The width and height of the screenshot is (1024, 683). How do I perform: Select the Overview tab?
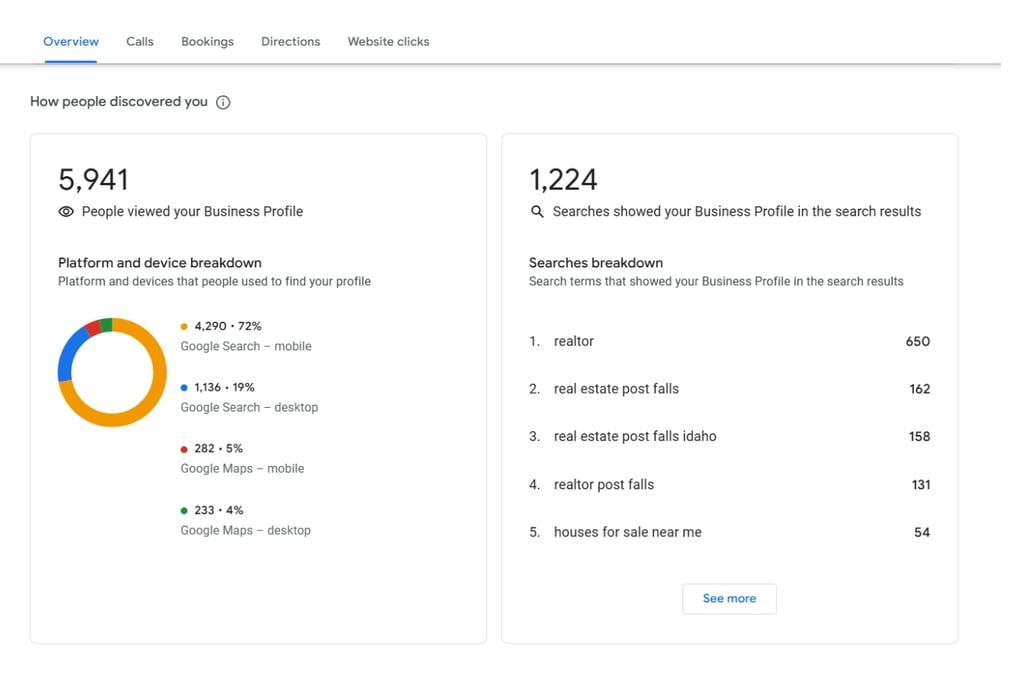71,42
